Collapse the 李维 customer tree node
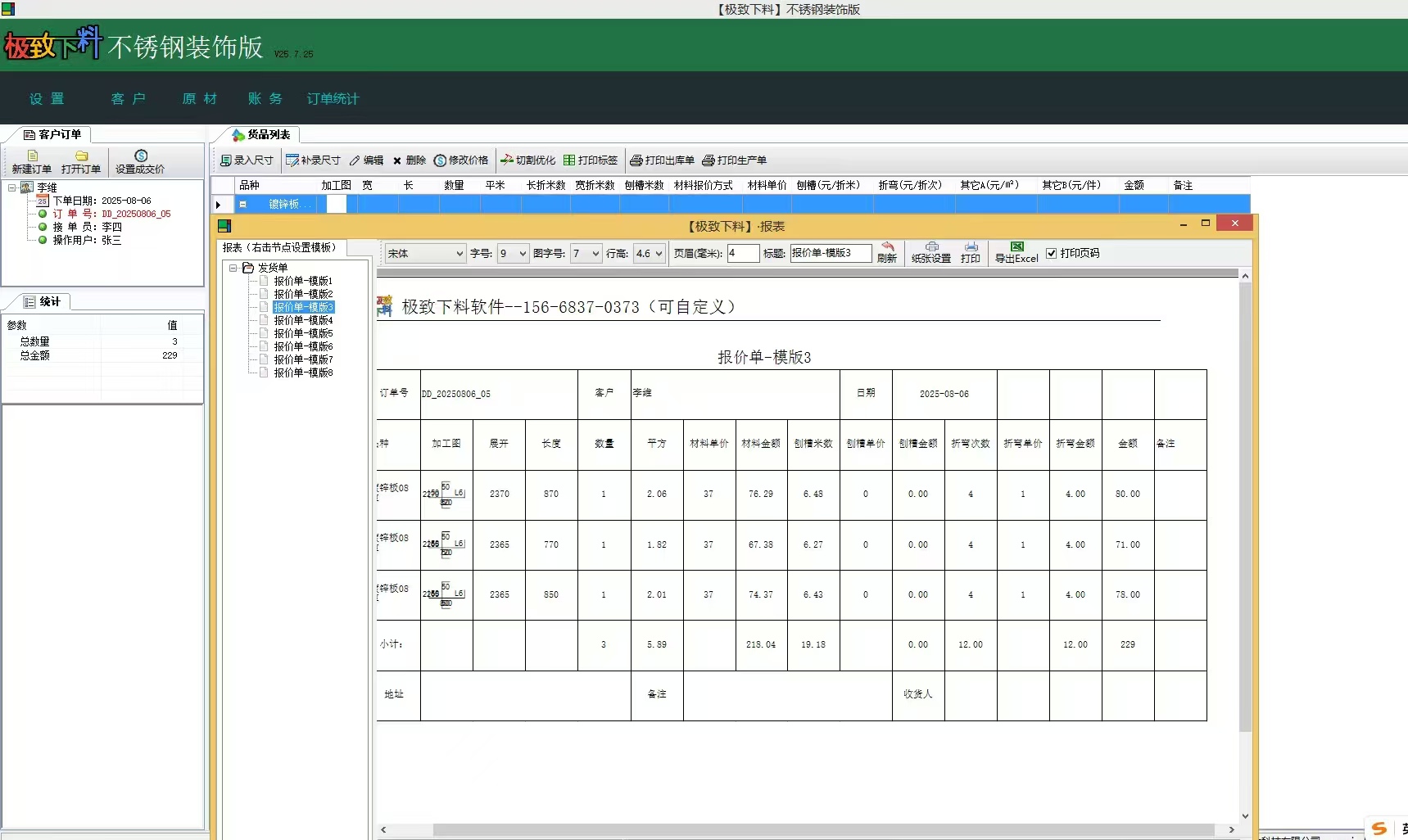 [x=12, y=187]
